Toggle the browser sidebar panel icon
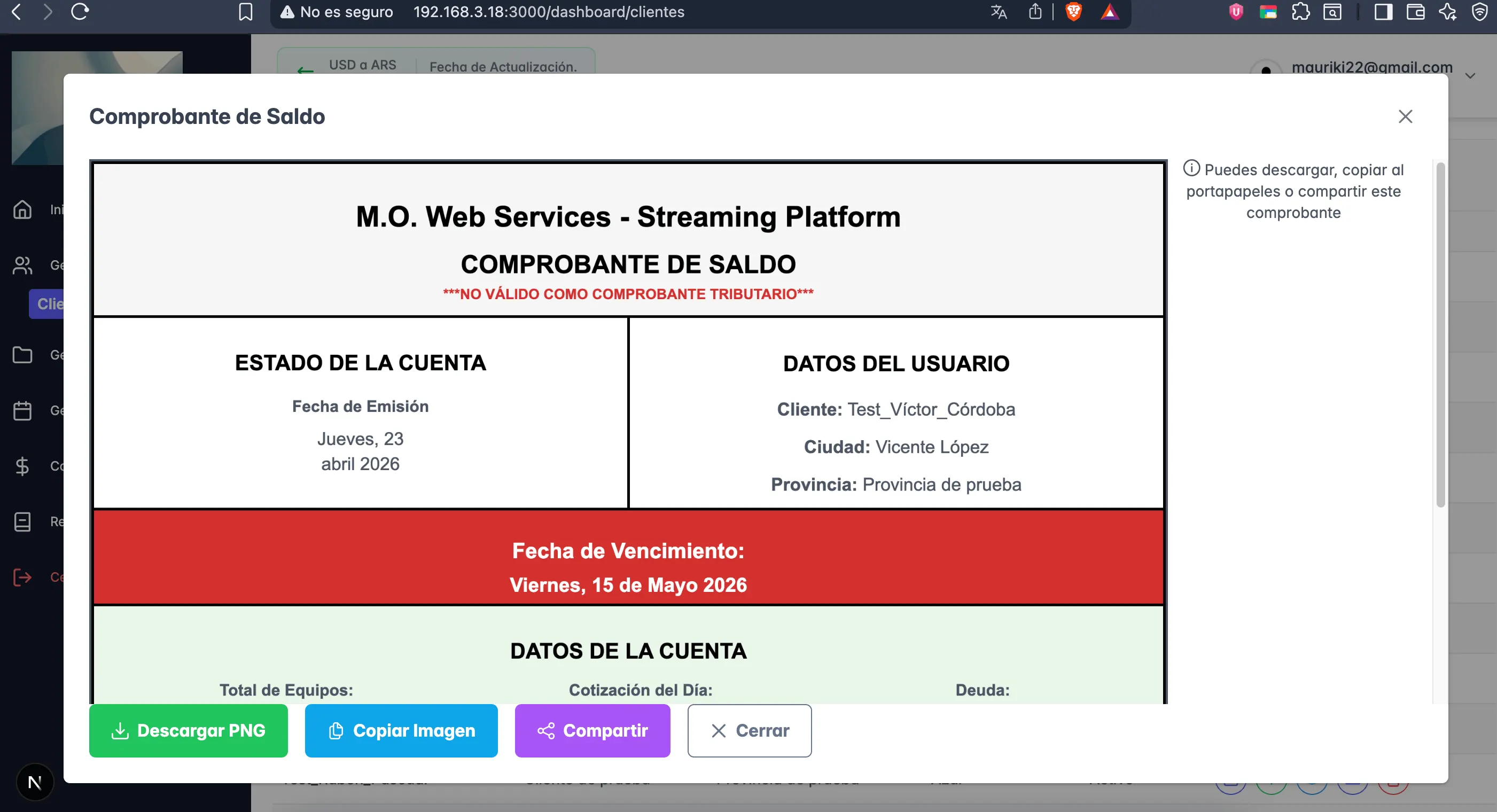 point(1383,12)
